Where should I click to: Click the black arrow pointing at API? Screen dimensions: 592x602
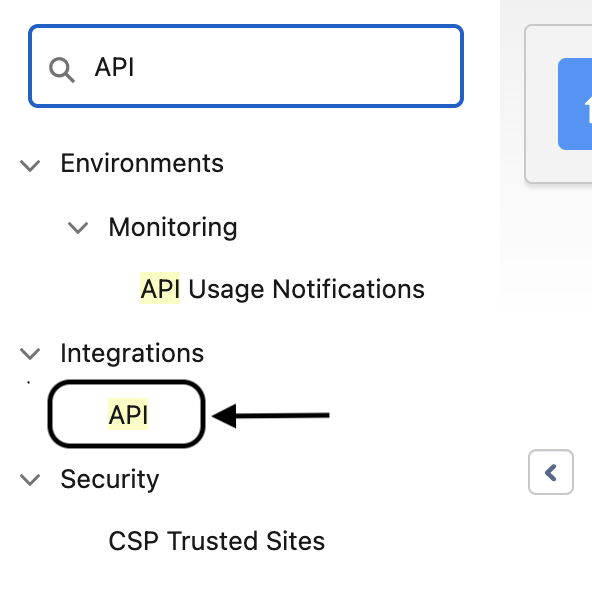coord(271,415)
